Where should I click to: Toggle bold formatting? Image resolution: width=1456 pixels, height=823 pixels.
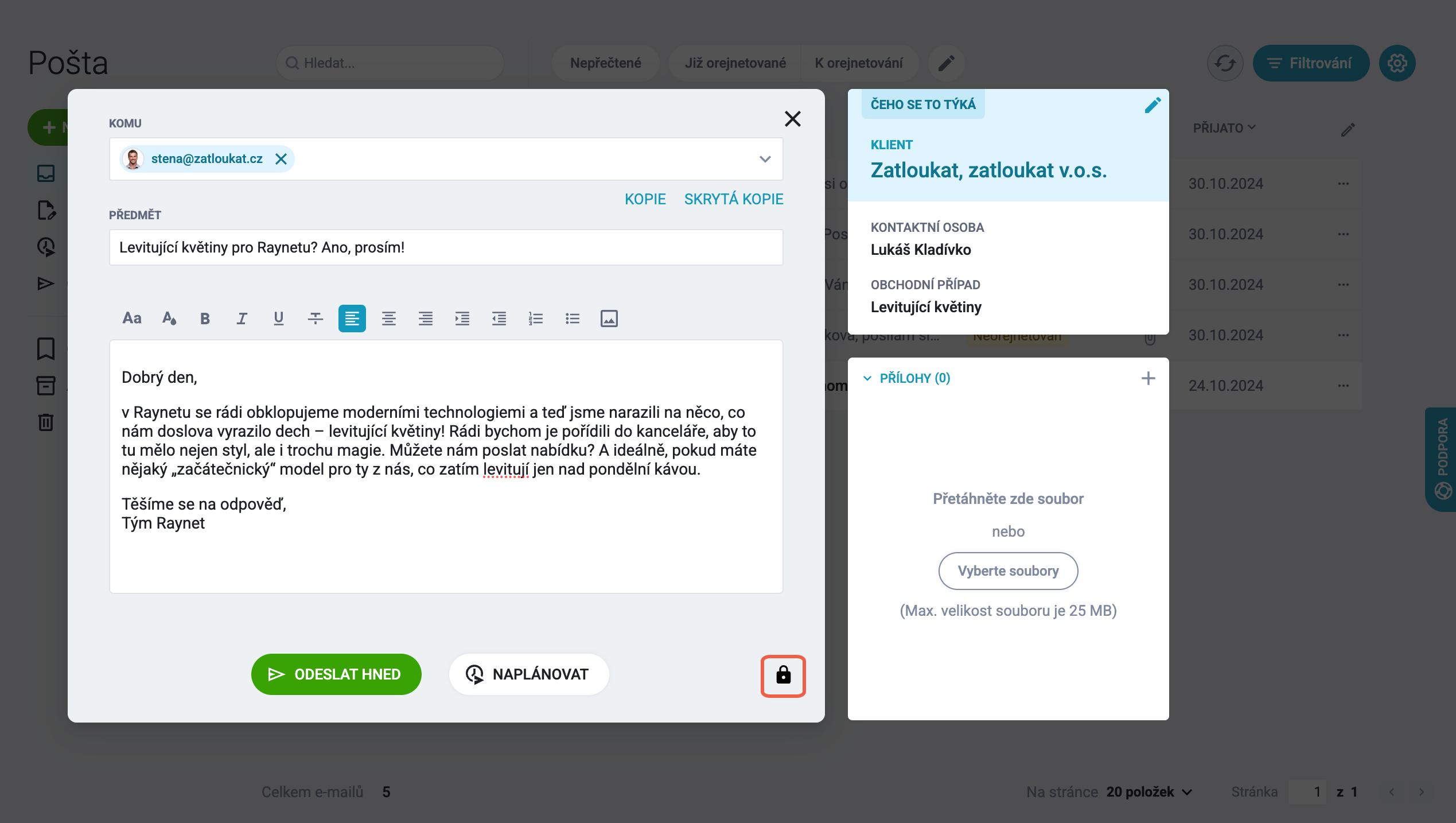coord(205,318)
